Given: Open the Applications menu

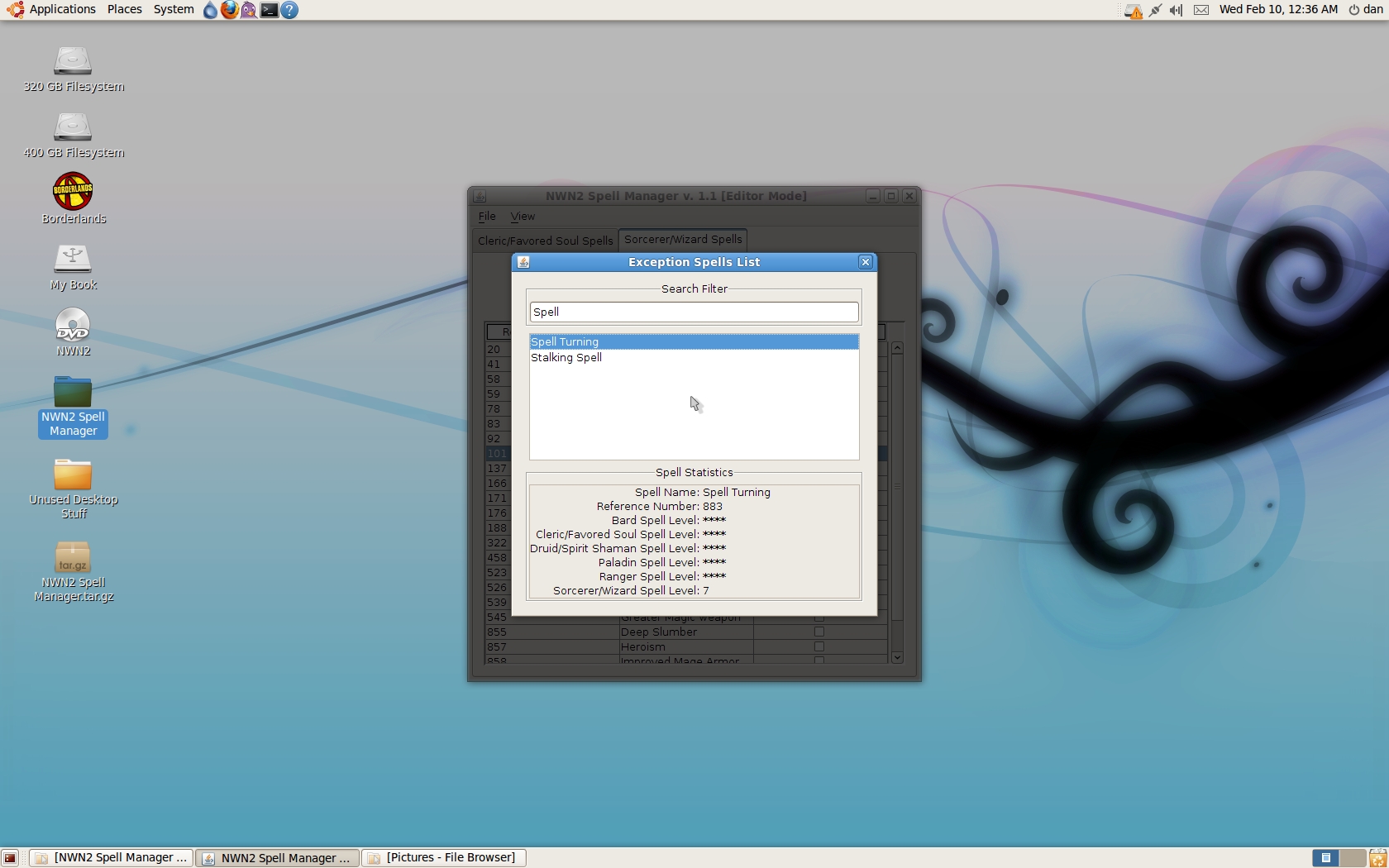Looking at the screenshot, I should click(x=53, y=9).
